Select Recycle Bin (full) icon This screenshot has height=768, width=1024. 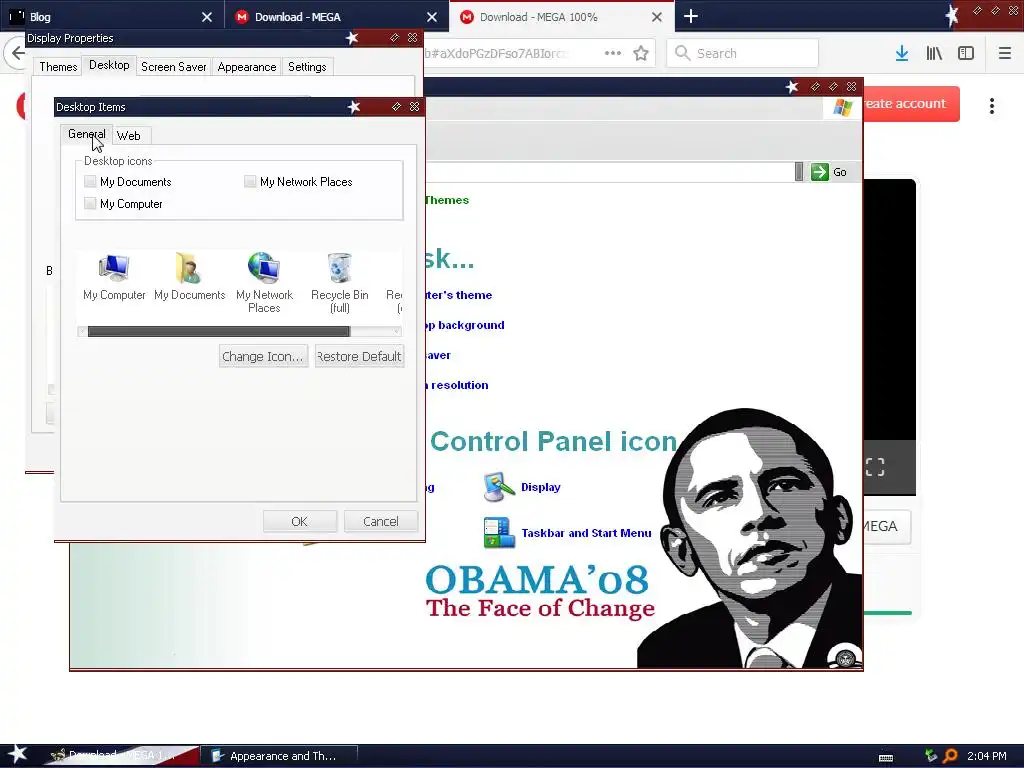pos(339,268)
